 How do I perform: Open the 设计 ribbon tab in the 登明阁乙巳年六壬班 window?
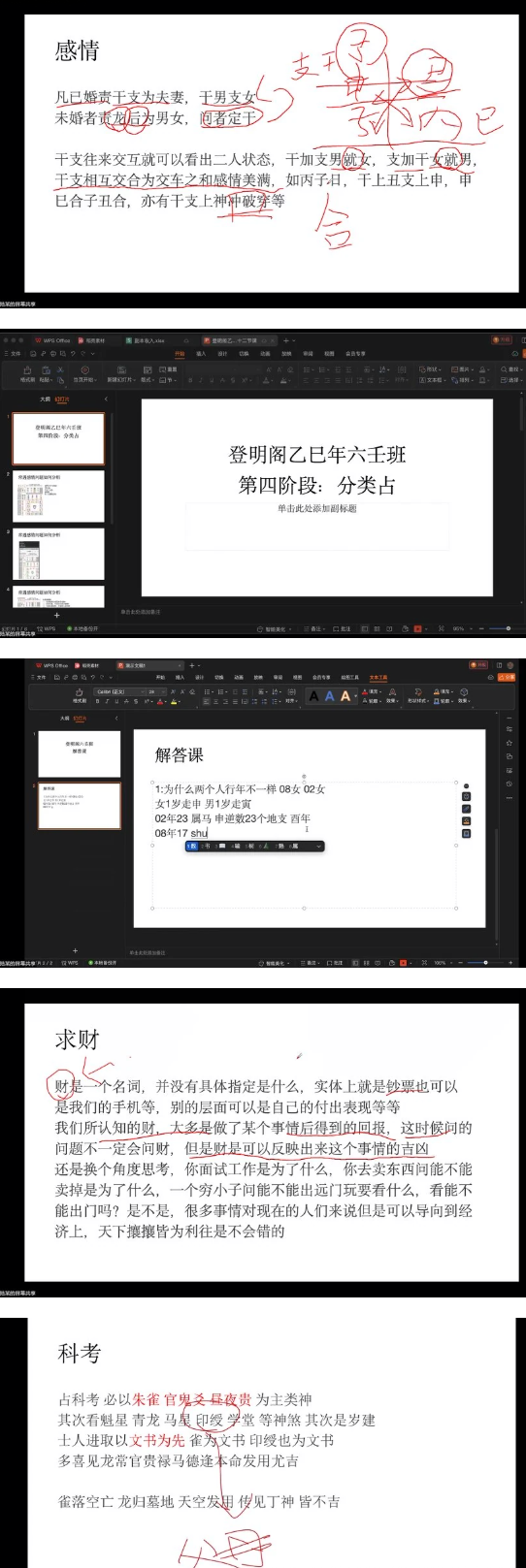(x=224, y=354)
